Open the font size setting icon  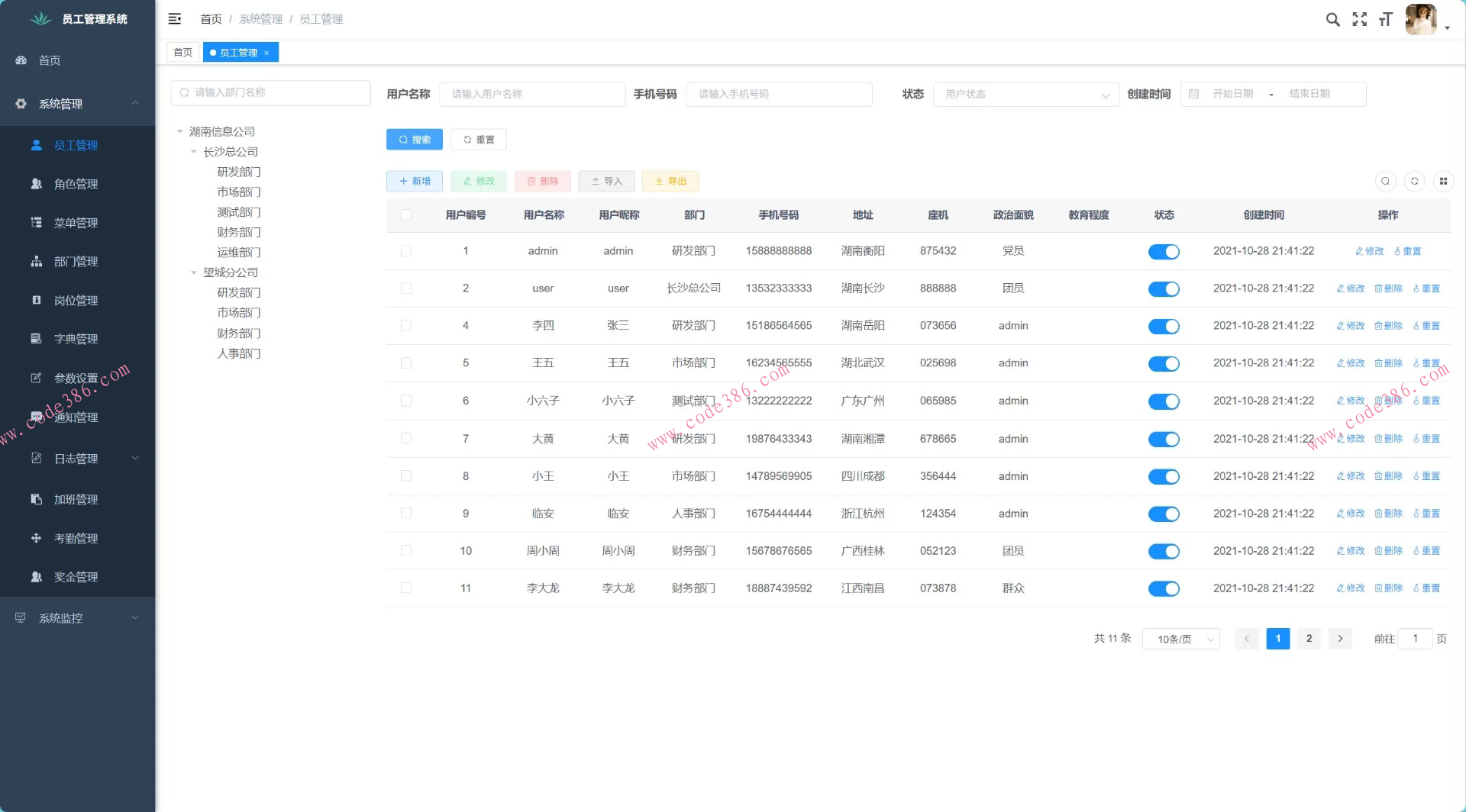coord(1386,20)
